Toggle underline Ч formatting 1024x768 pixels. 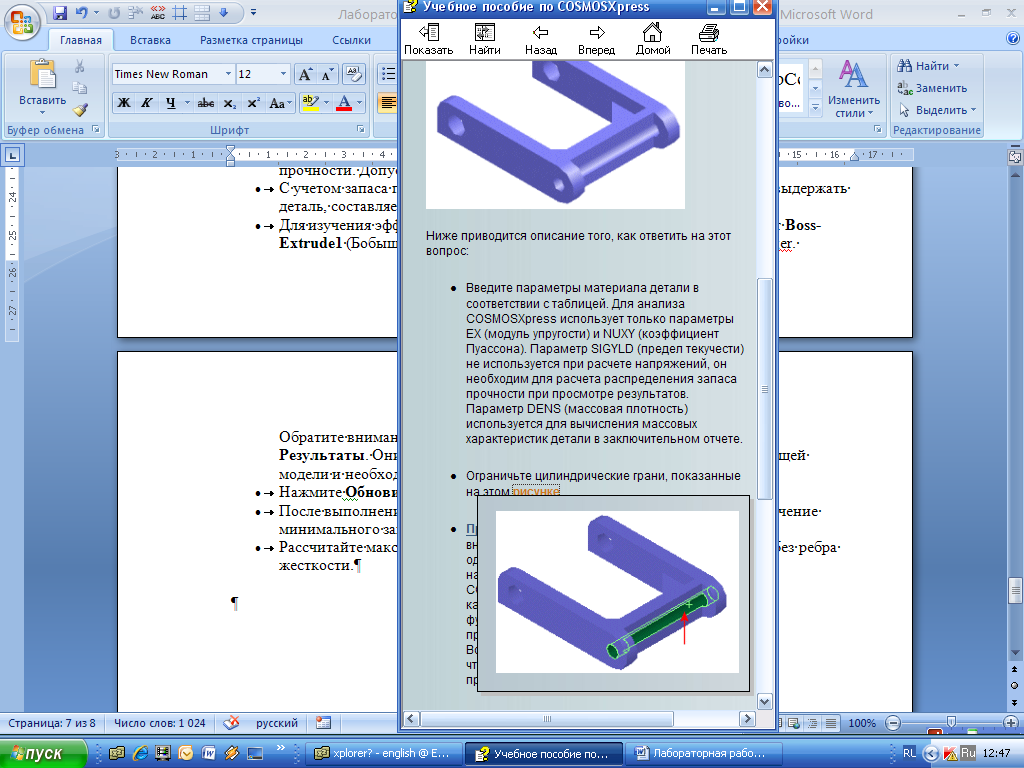click(170, 103)
